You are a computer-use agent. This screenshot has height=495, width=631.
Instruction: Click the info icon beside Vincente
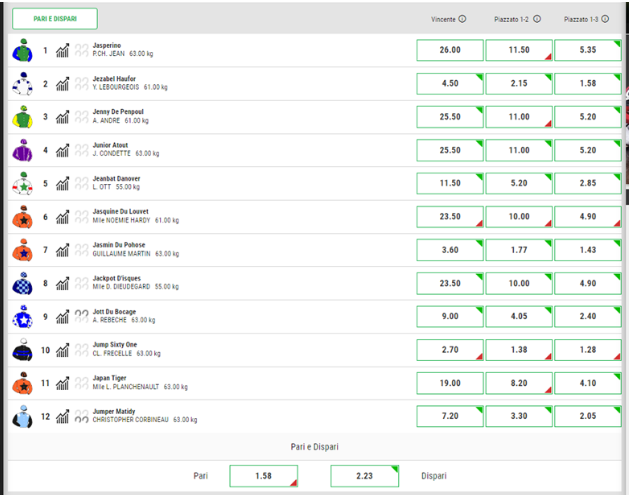(x=462, y=19)
